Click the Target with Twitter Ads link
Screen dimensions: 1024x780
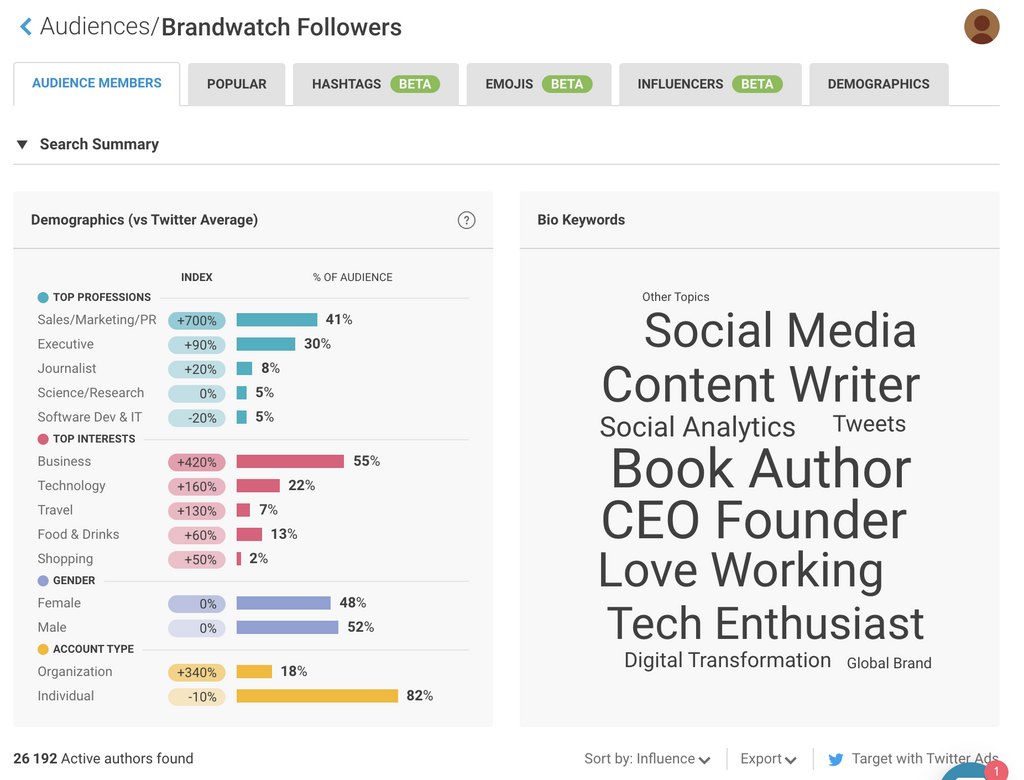[x=924, y=759]
